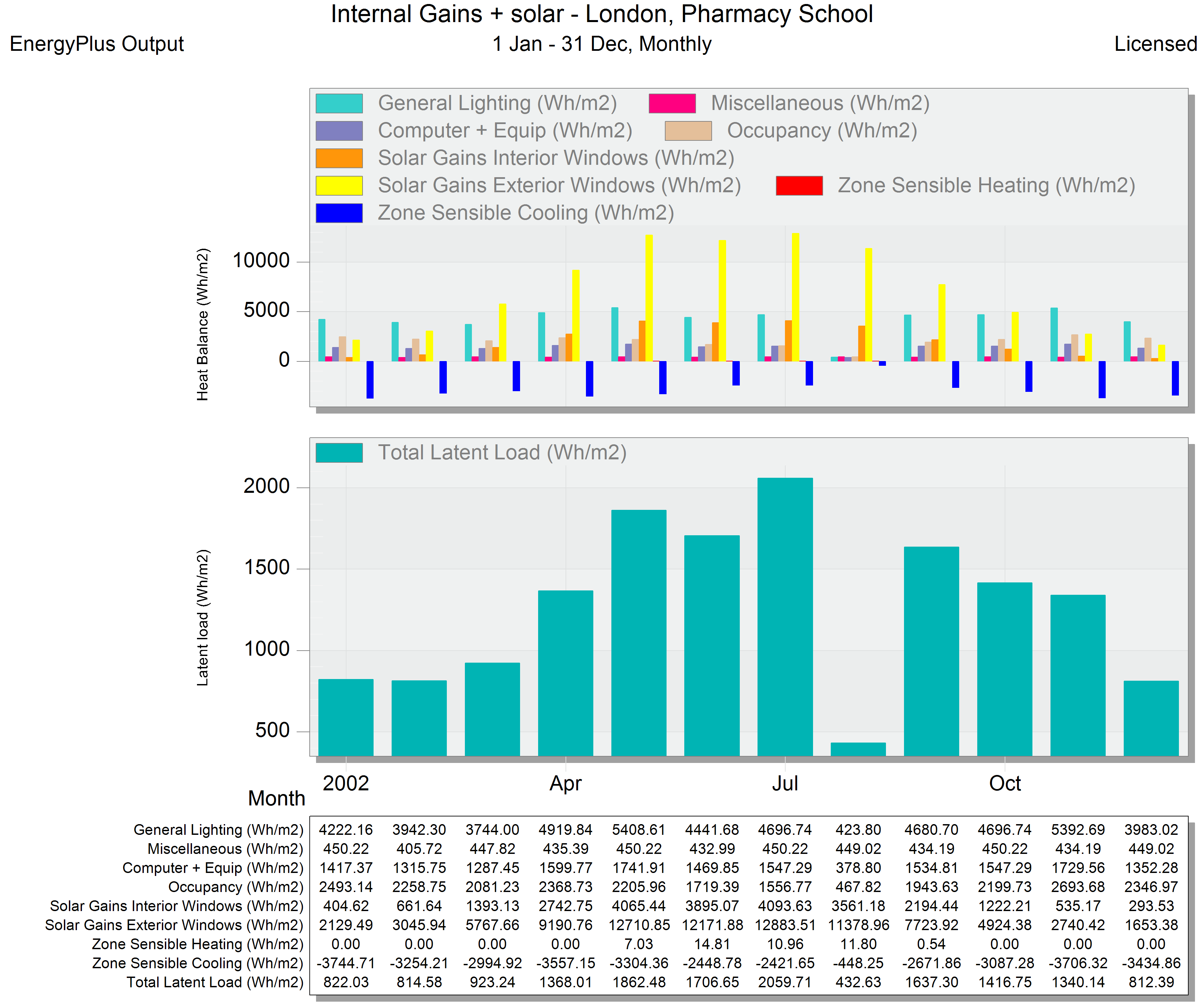Click the 'Month' axis title
The height and width of the screenshot is (1003, 1204).
(276, 798)
